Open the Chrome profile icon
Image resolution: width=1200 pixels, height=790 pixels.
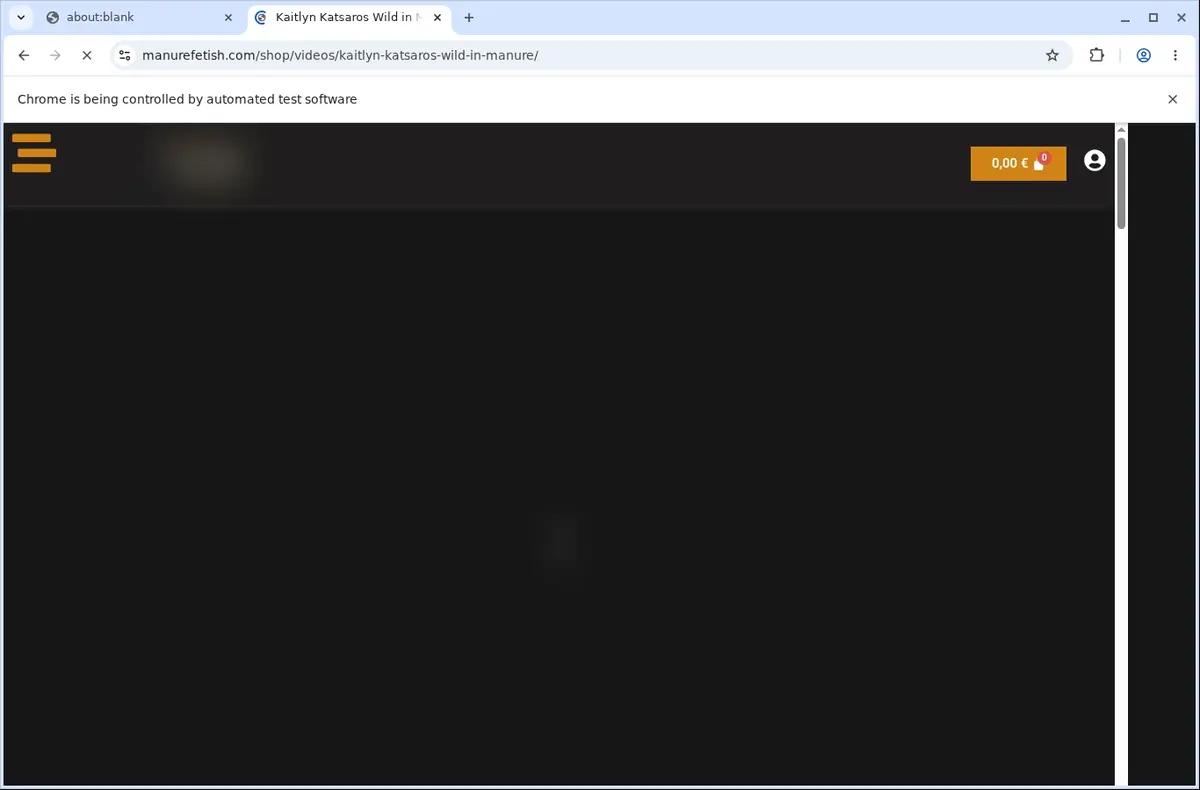(1143, 56)
